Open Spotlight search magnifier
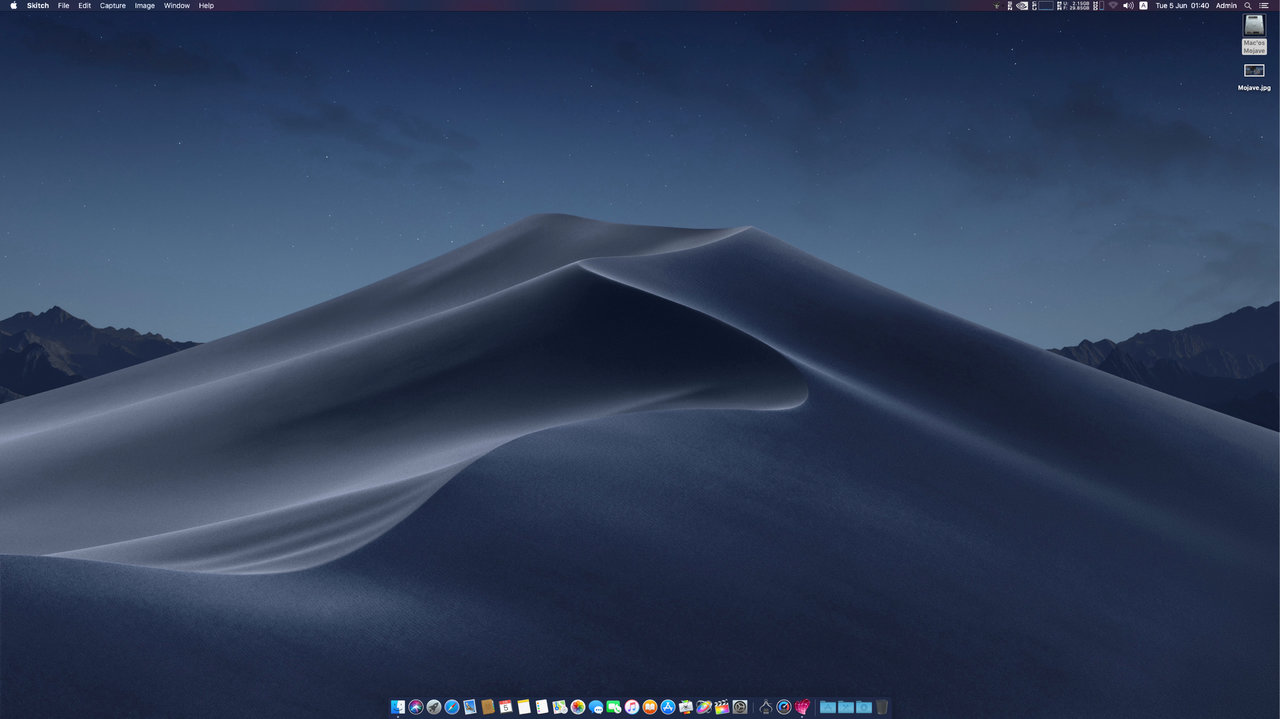Viewport: 1280px width, 719px height. coord(1248,6)
